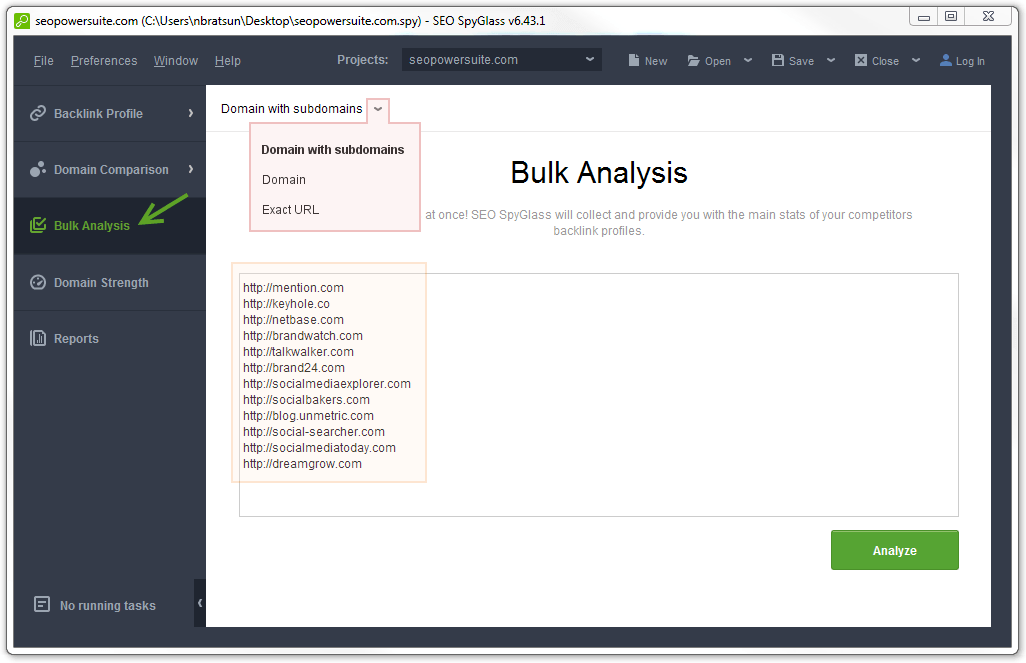The image size is (1026, 663).
Task: Click the Bulk Analysis checklist icon
Action: coord(38,225)
